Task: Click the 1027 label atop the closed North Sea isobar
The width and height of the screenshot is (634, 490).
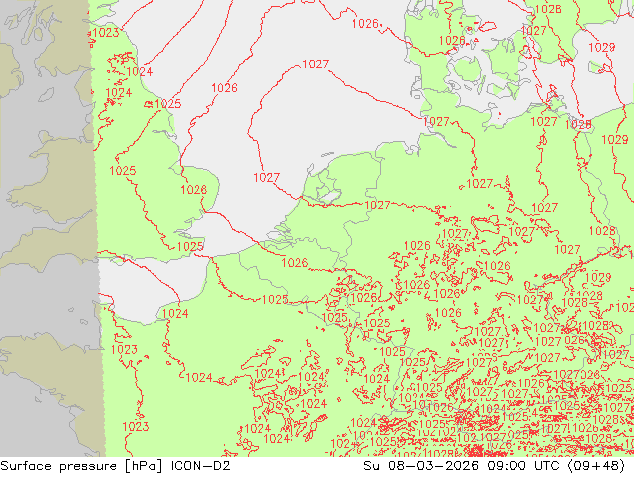Action: (x=315, y=64)
